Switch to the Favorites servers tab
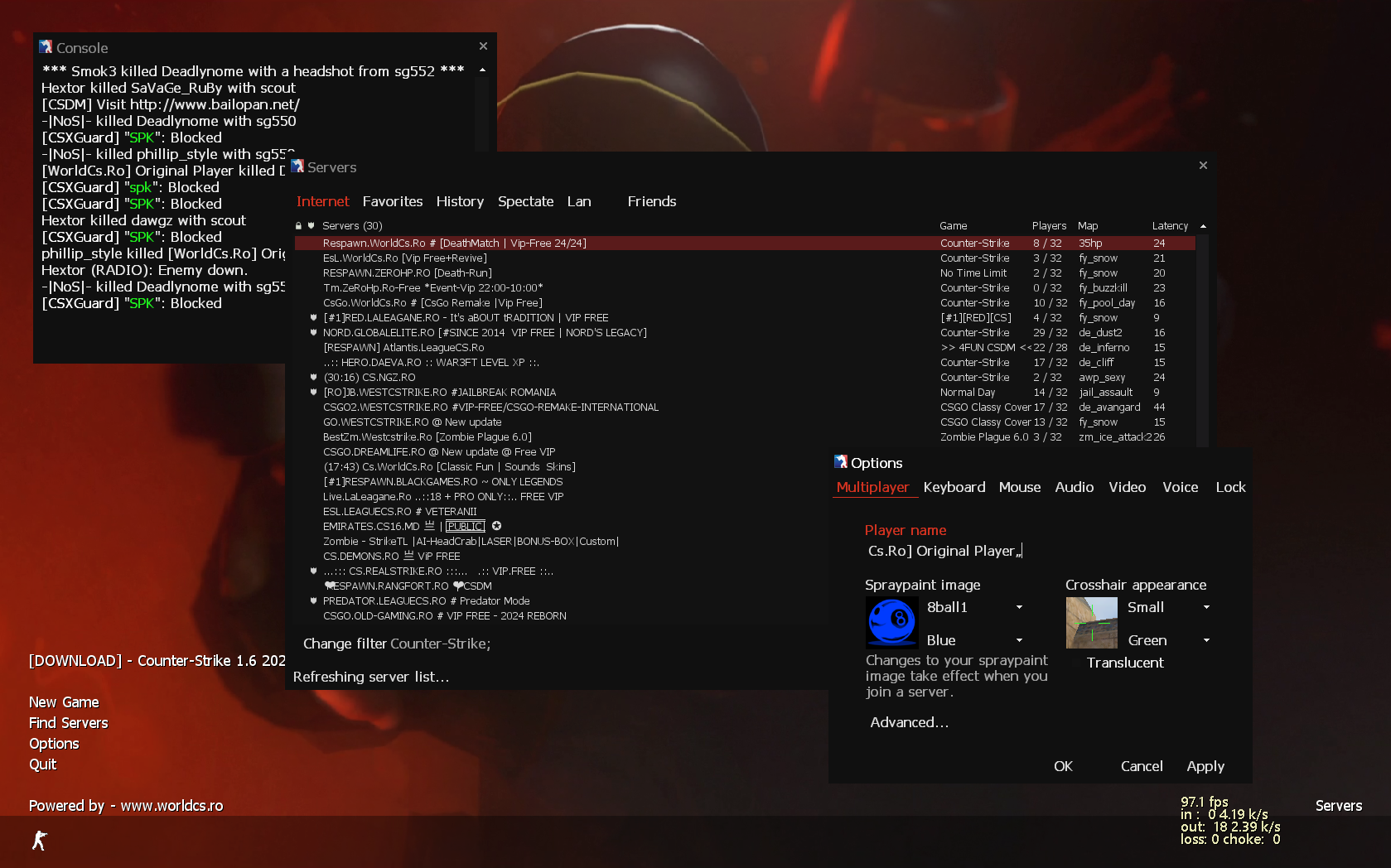The height and width of the screenshot is (868, 1391). 392,201
